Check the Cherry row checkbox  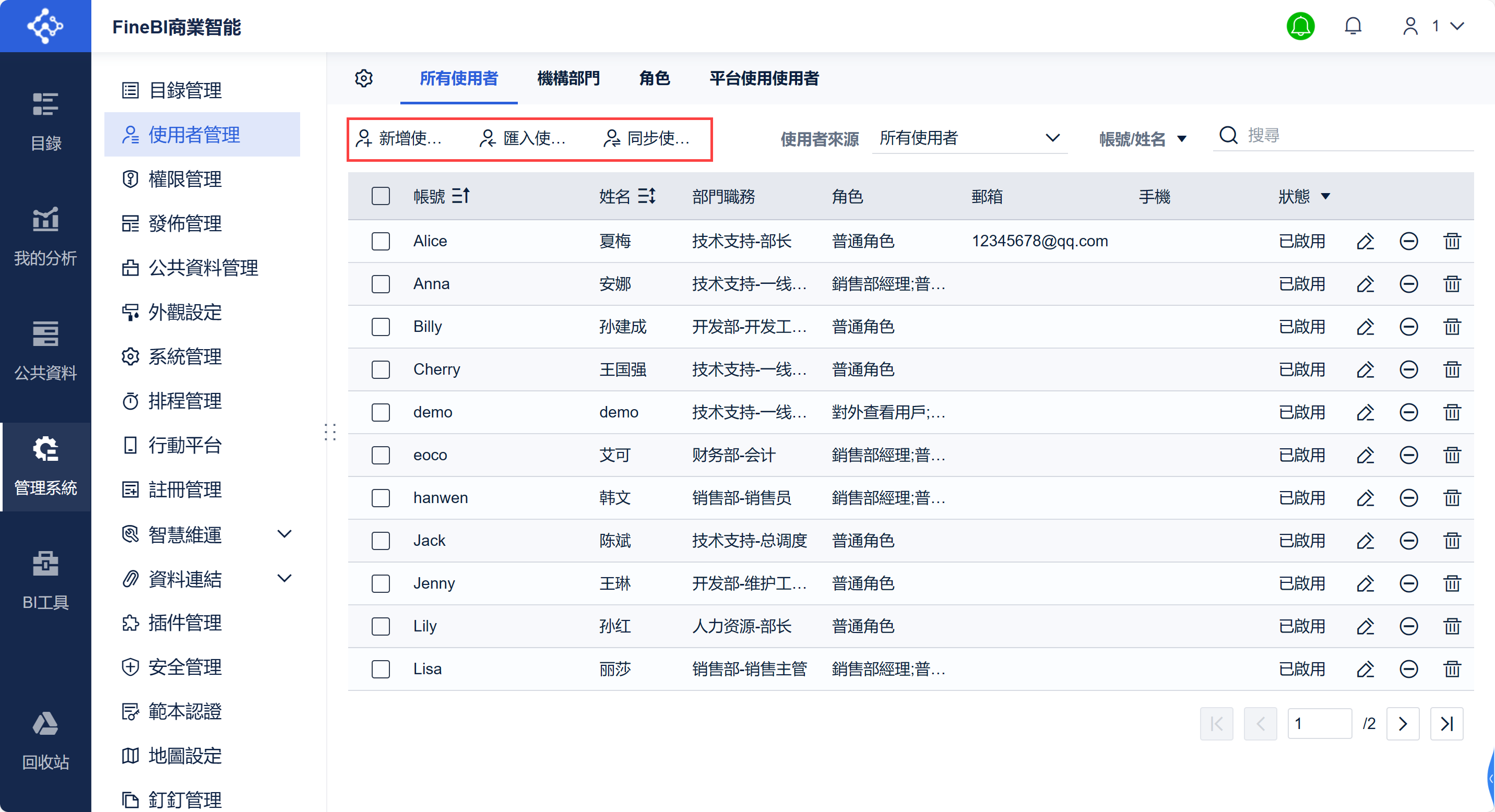click(381, 369)
